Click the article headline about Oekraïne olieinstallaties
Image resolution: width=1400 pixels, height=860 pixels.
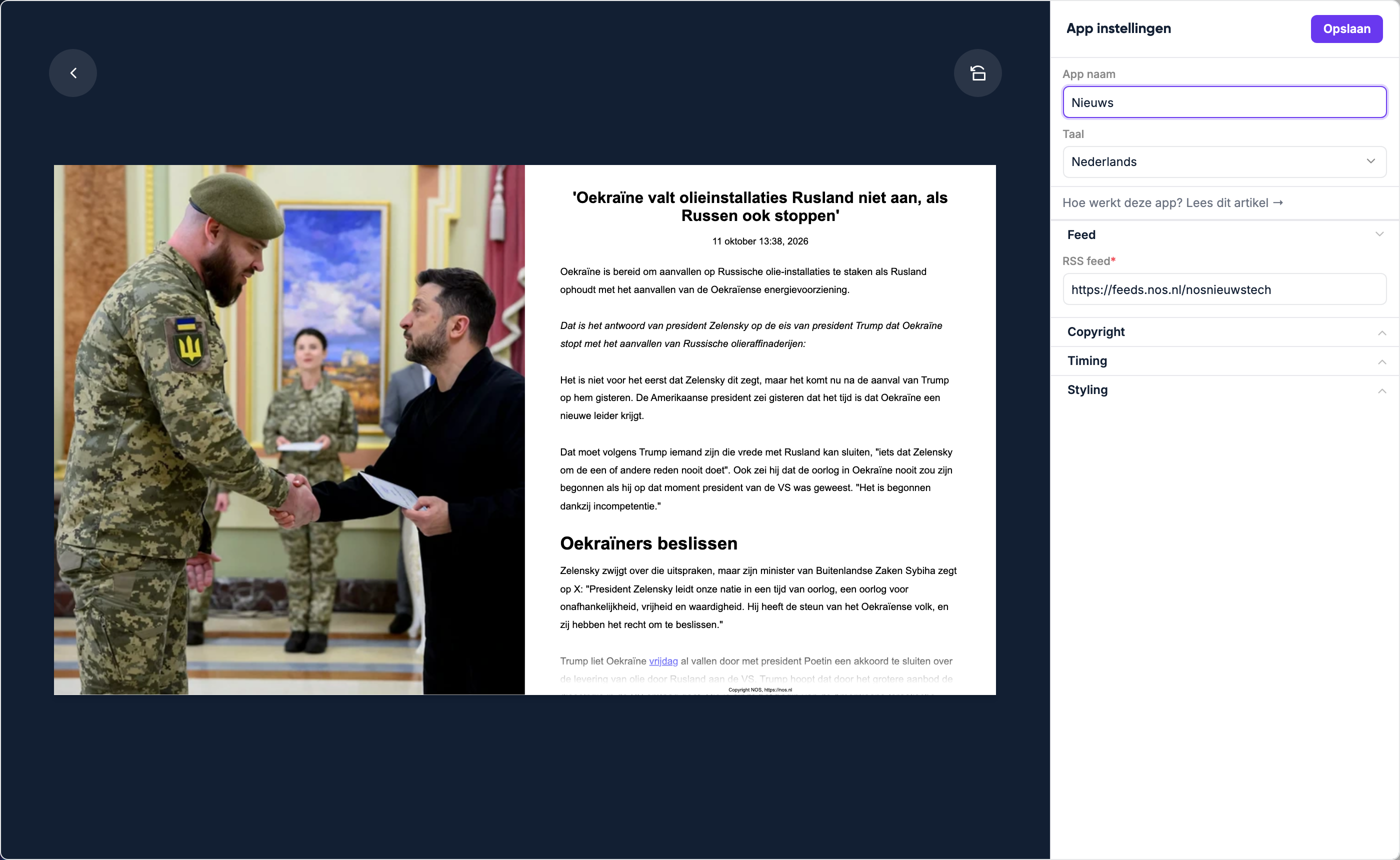[759, 206]
